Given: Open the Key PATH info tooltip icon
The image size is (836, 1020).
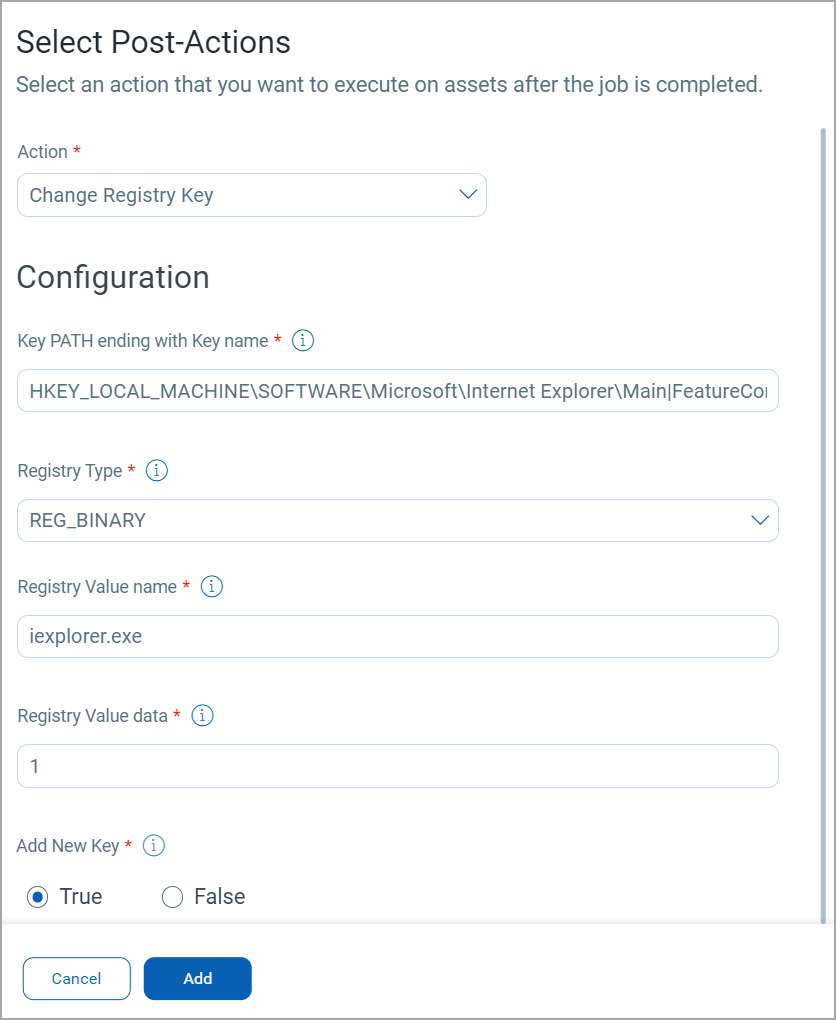Looking at the screenshot, I should click(x=301, y=340).
